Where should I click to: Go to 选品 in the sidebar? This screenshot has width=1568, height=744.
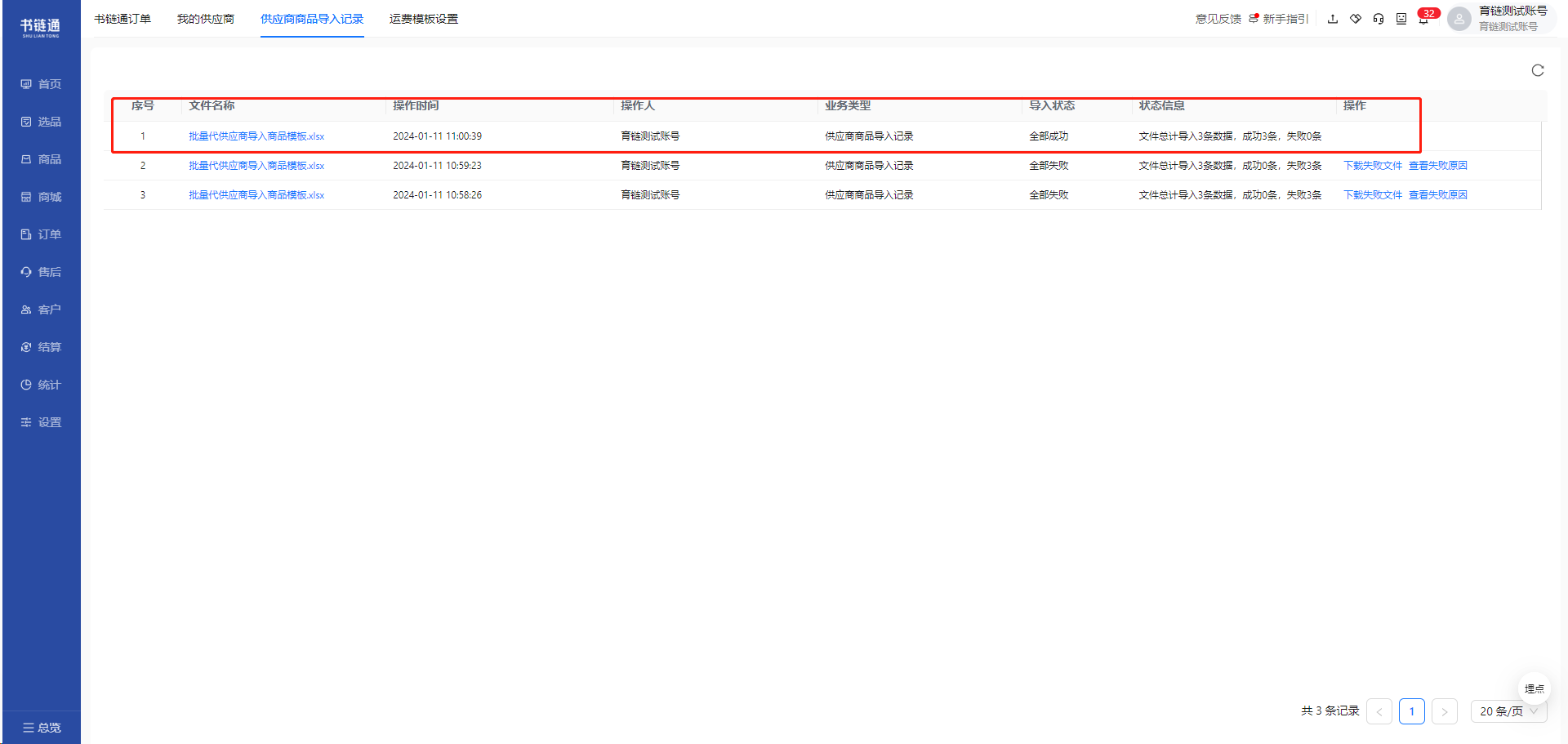pyautogui.click(x=41, y=122)
